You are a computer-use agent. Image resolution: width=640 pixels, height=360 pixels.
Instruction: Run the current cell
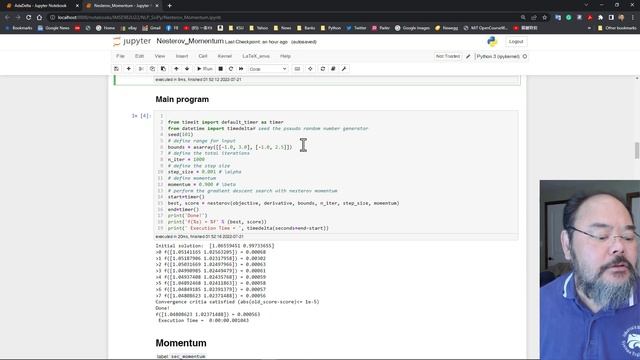(x=205, y=69)
